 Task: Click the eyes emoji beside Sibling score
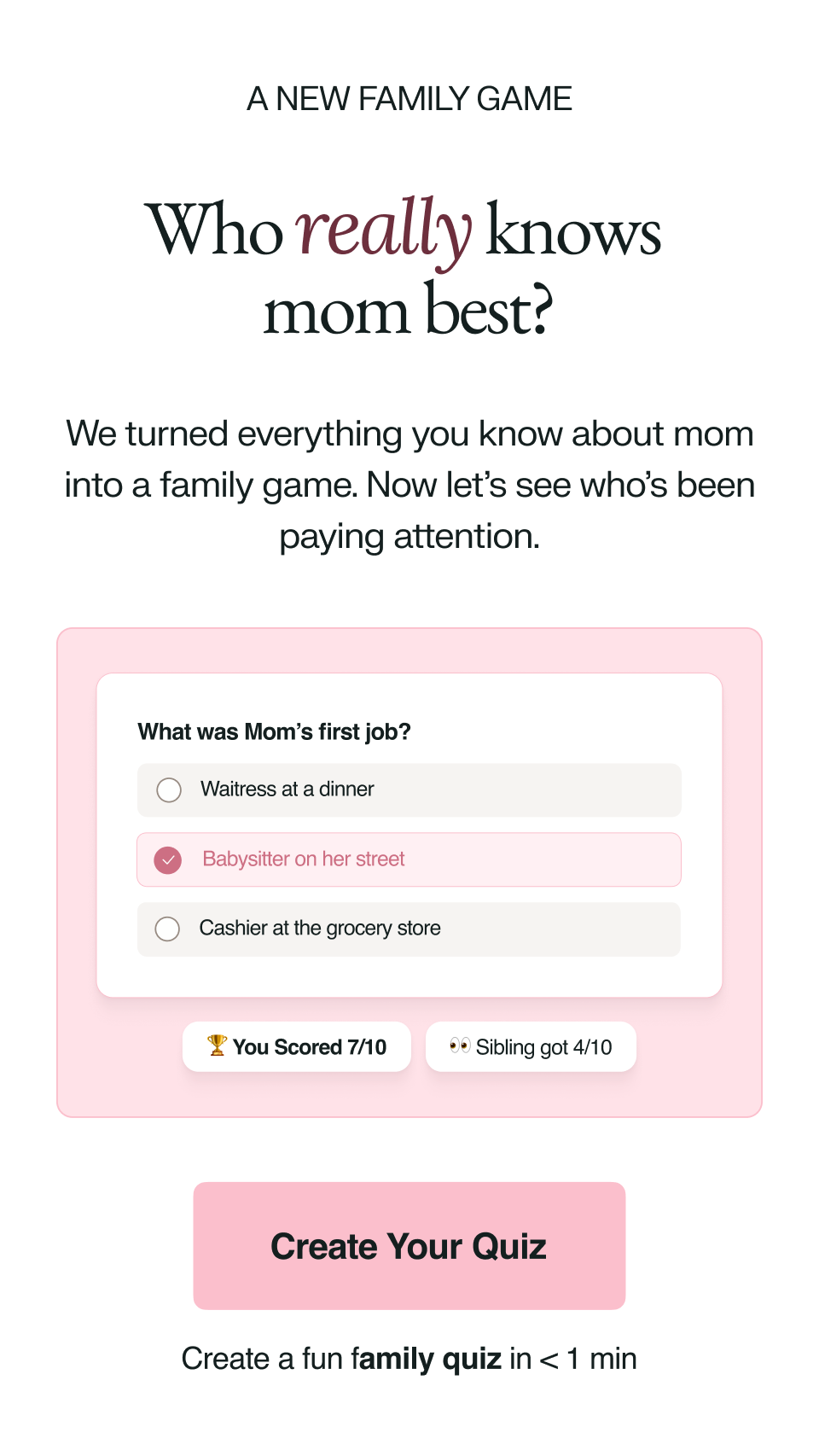pos(460,1045)
